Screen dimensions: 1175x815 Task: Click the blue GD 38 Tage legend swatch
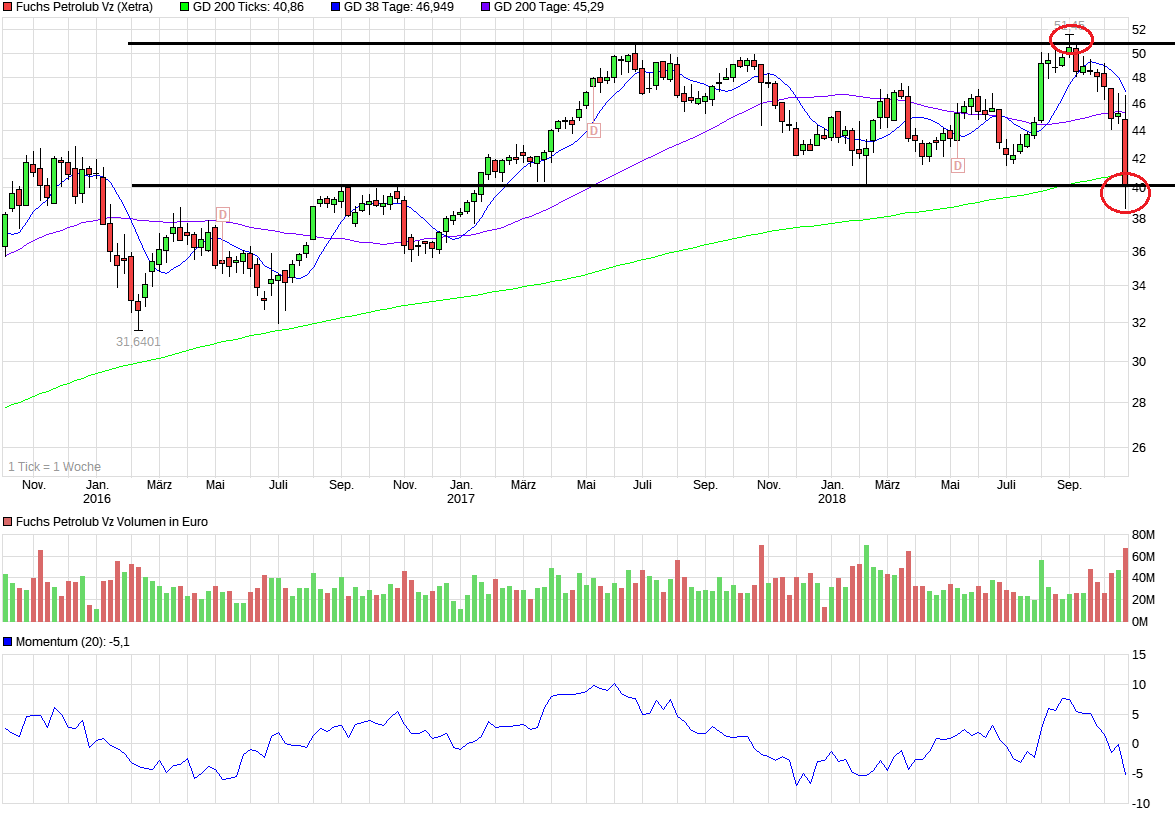click(334, 7)
